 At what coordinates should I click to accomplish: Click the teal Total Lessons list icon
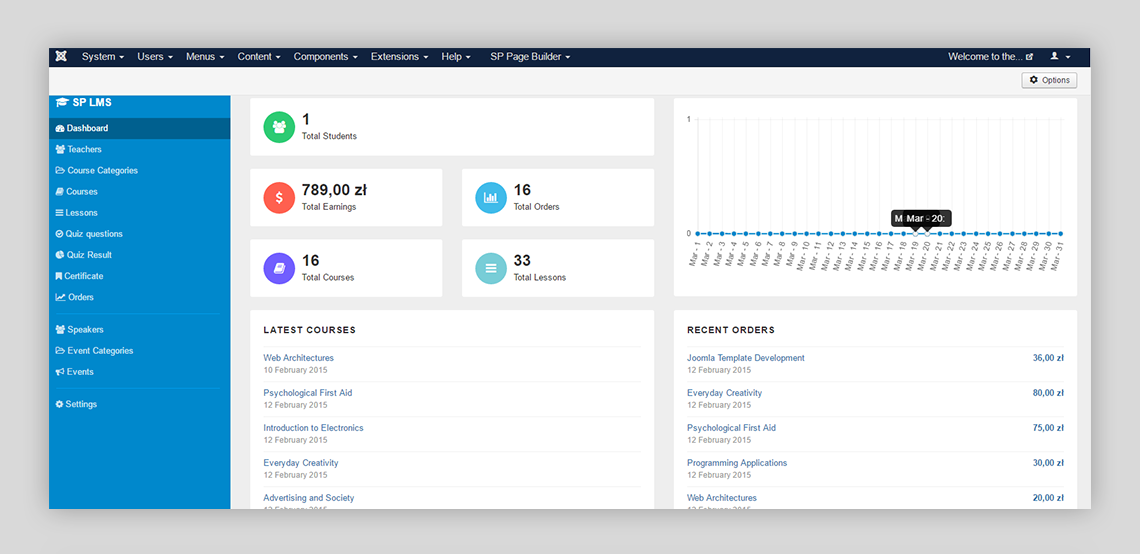tap(491, 268)
